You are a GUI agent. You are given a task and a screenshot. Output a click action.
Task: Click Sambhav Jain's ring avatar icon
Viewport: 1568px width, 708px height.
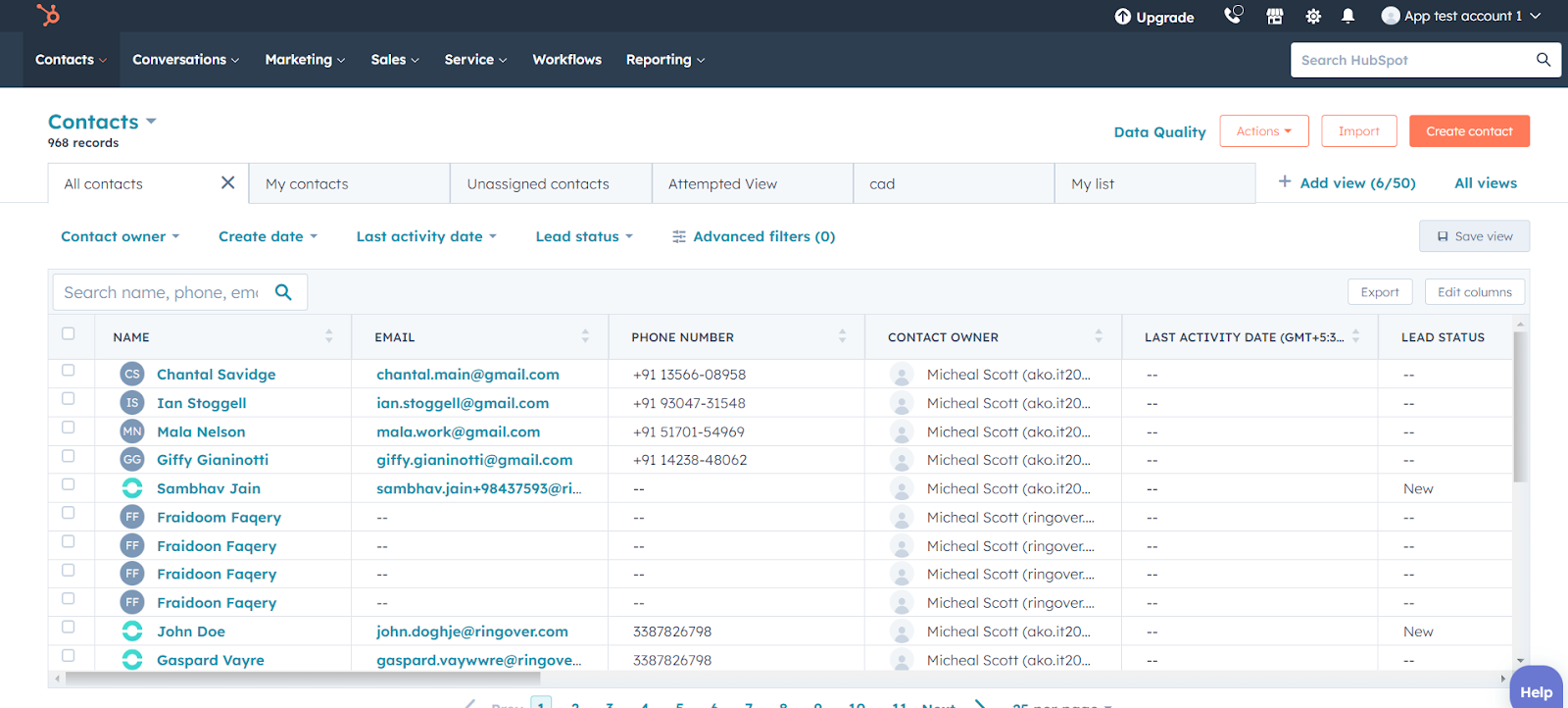point(132,487)
